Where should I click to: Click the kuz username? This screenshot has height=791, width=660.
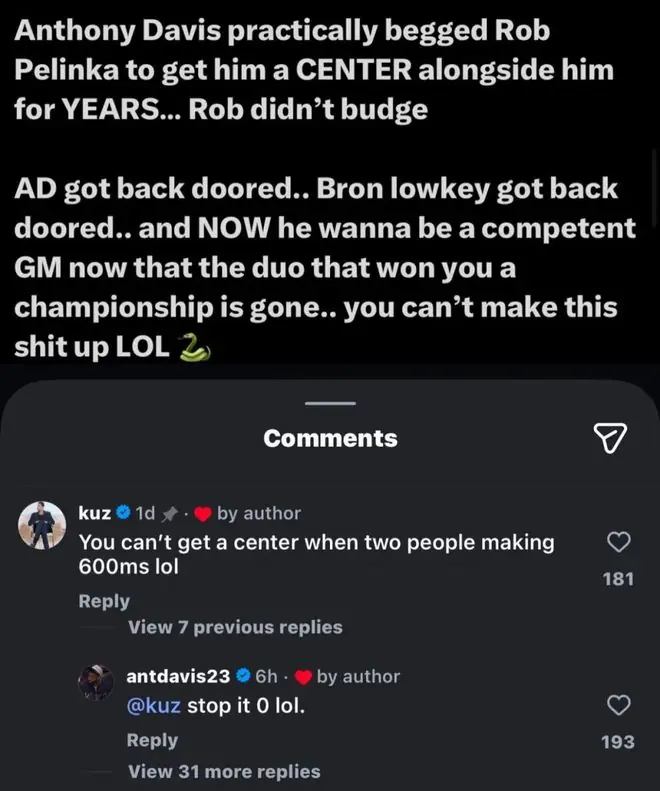(x=95, y=513)
